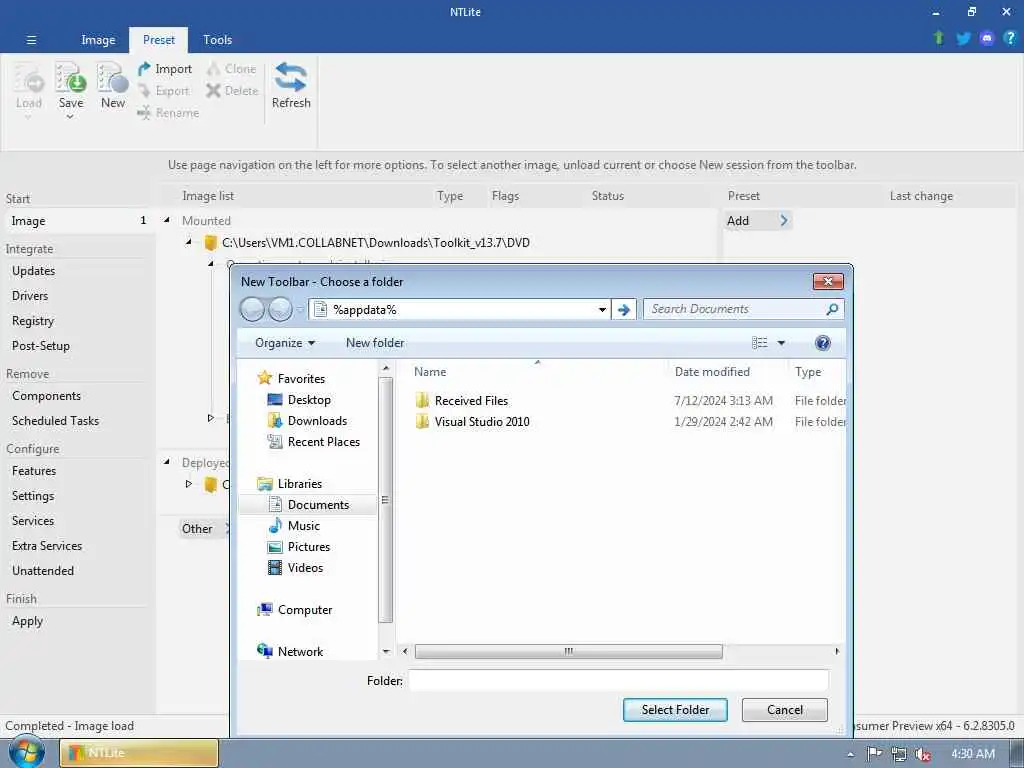The width and height of the screenshot is (1024, 768).
Task: Click the search magnifier icon
Action: tap(831, 309)
